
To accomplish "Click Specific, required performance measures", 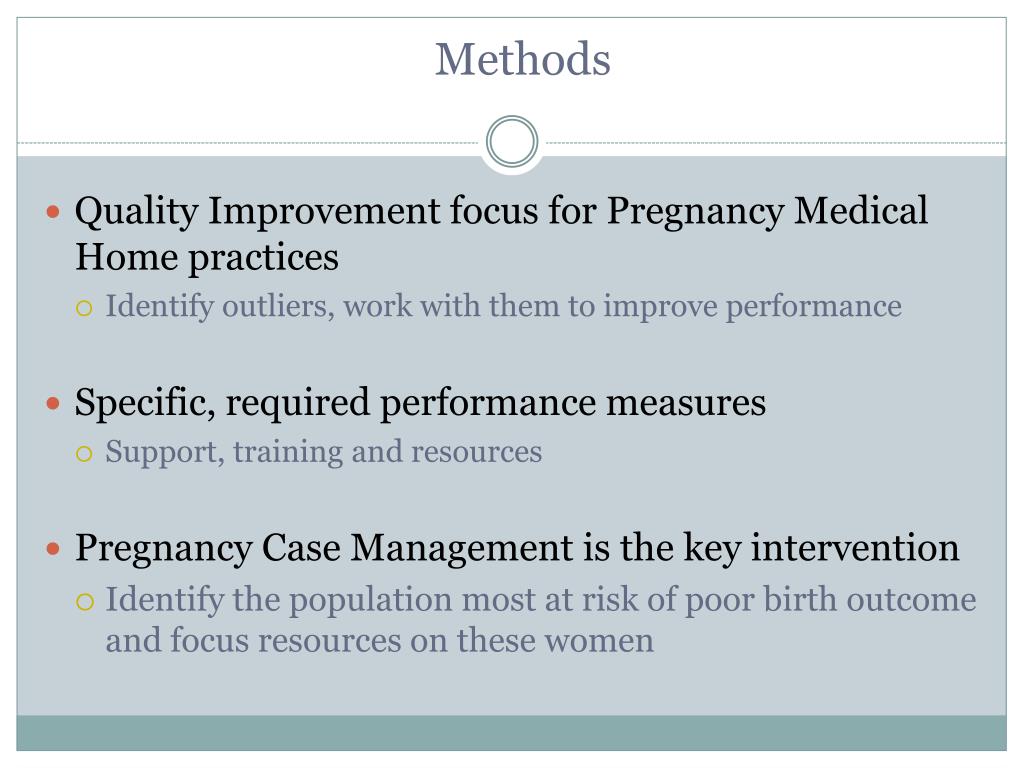I will pyautogui.click(x=420, y=402).
